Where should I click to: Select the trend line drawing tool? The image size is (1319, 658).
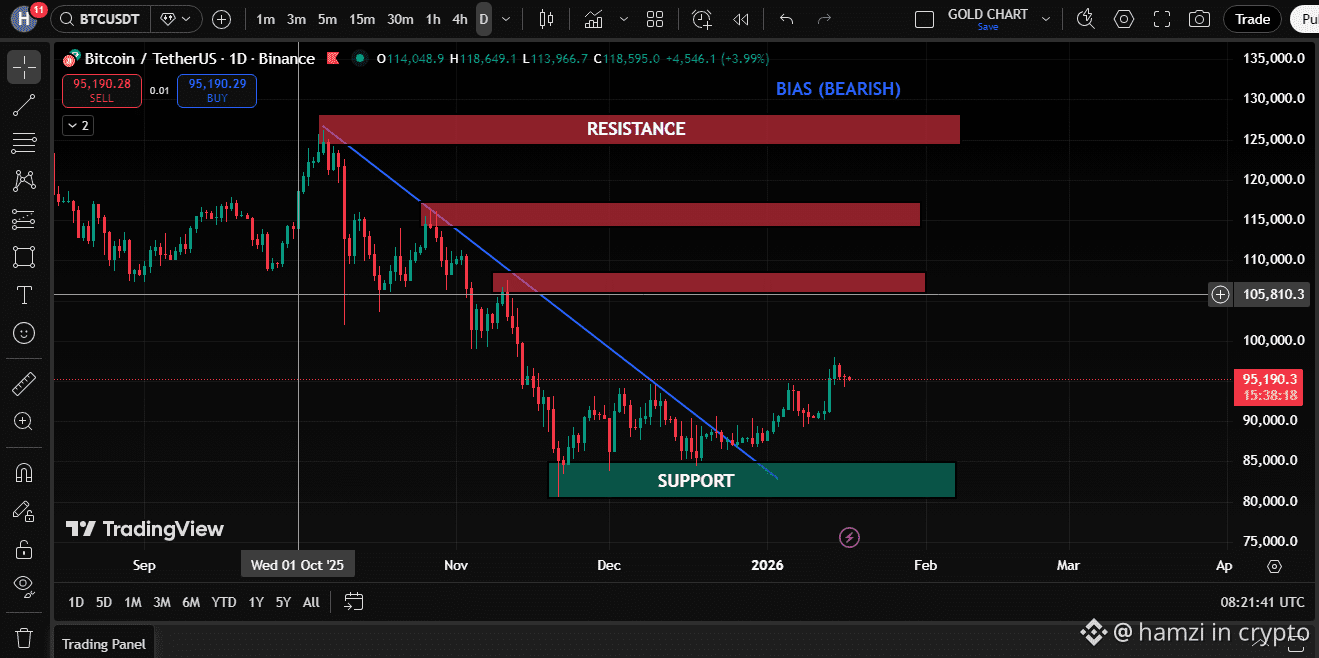(x=24, y=105)
